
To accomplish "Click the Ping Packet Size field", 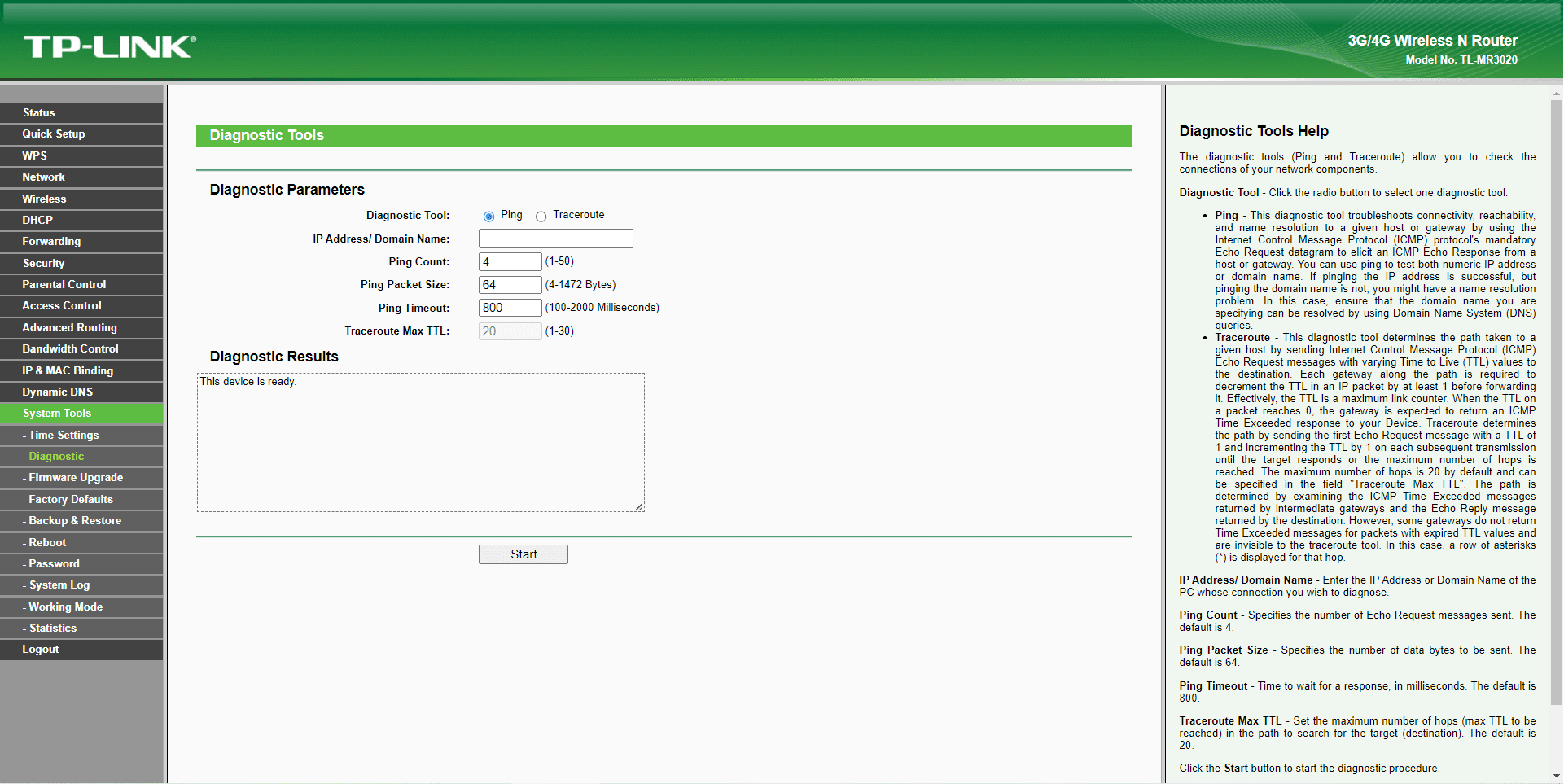I will coord(510,285).
